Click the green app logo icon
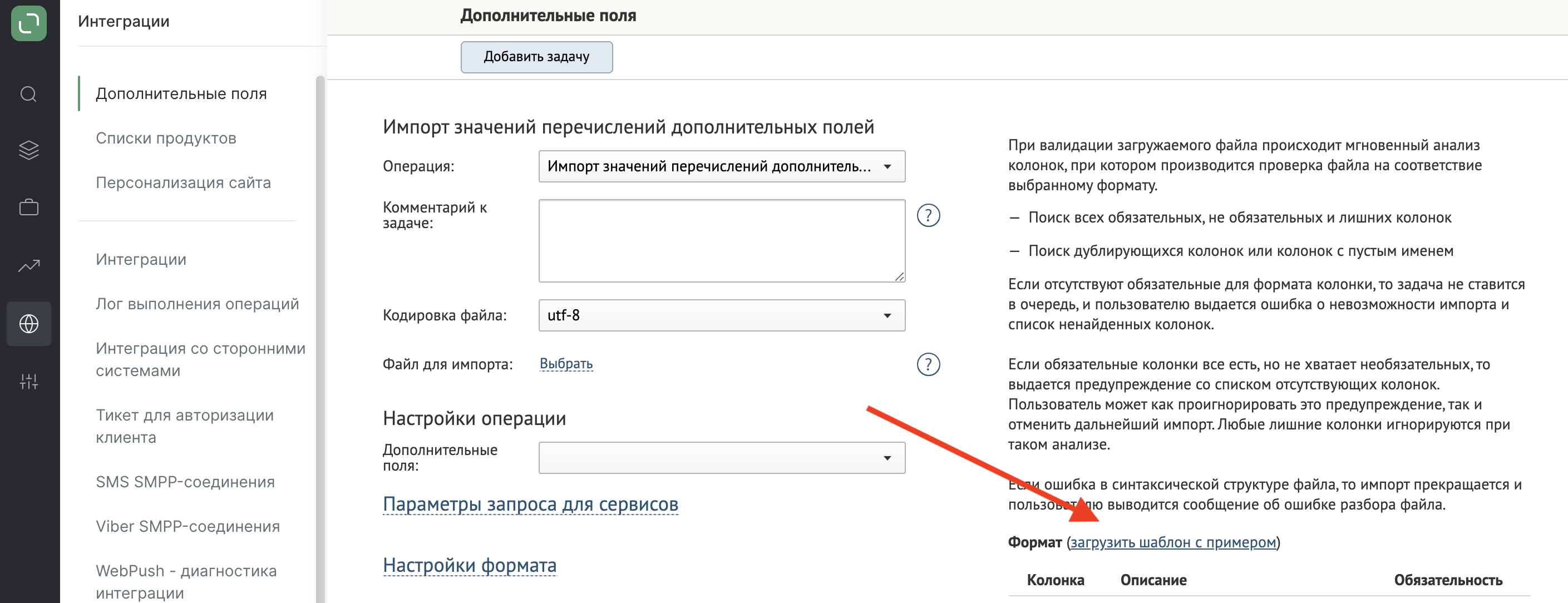Viewport: 1568px width, 603px height. pos(28,23)
